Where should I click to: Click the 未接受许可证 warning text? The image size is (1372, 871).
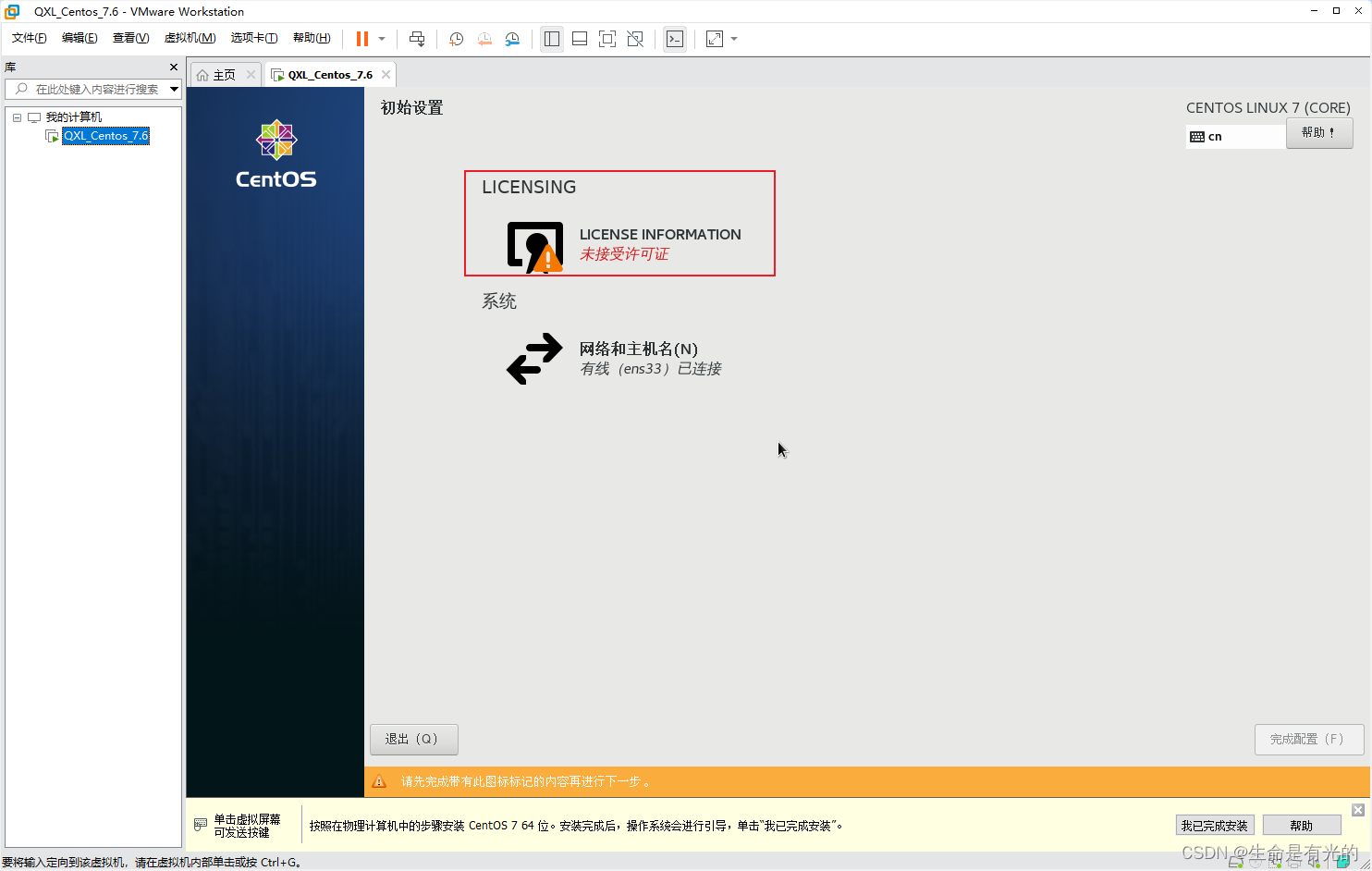click(624, 254)
